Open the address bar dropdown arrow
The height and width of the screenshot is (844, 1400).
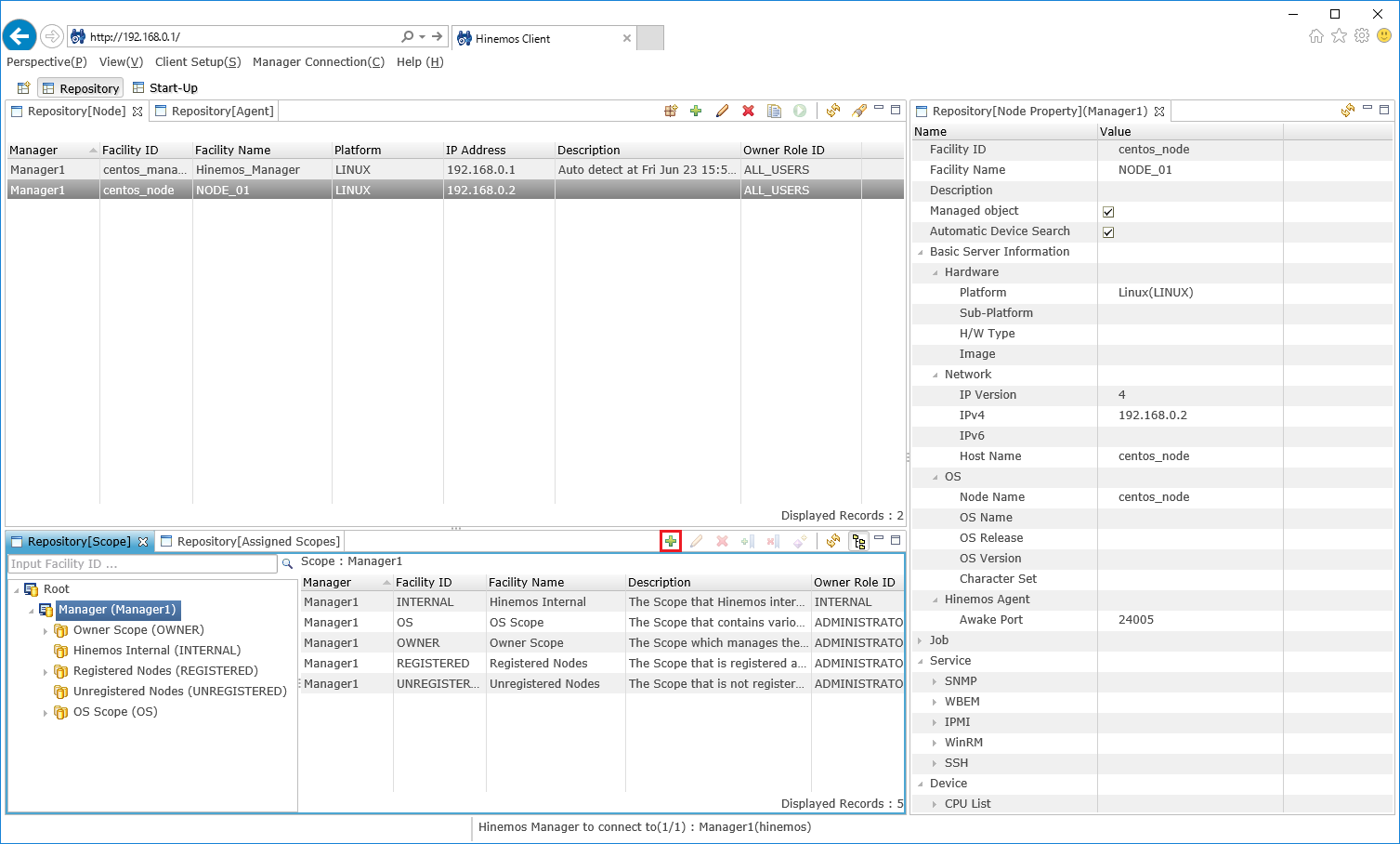pos(422,37)
